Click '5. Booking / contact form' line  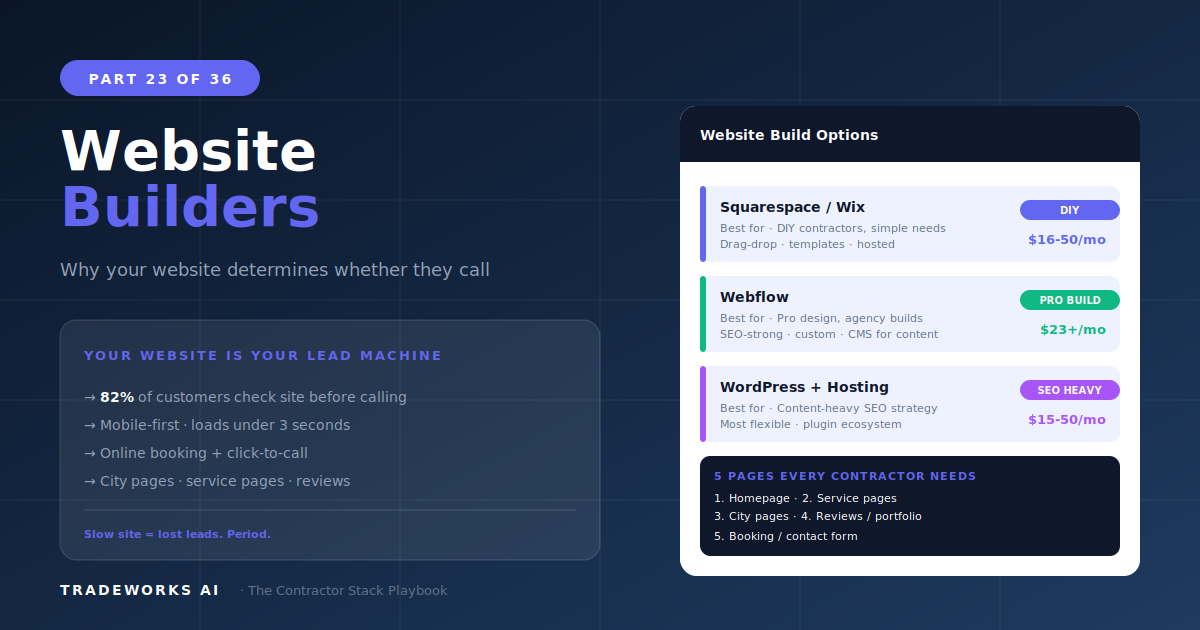pos(786,536)
